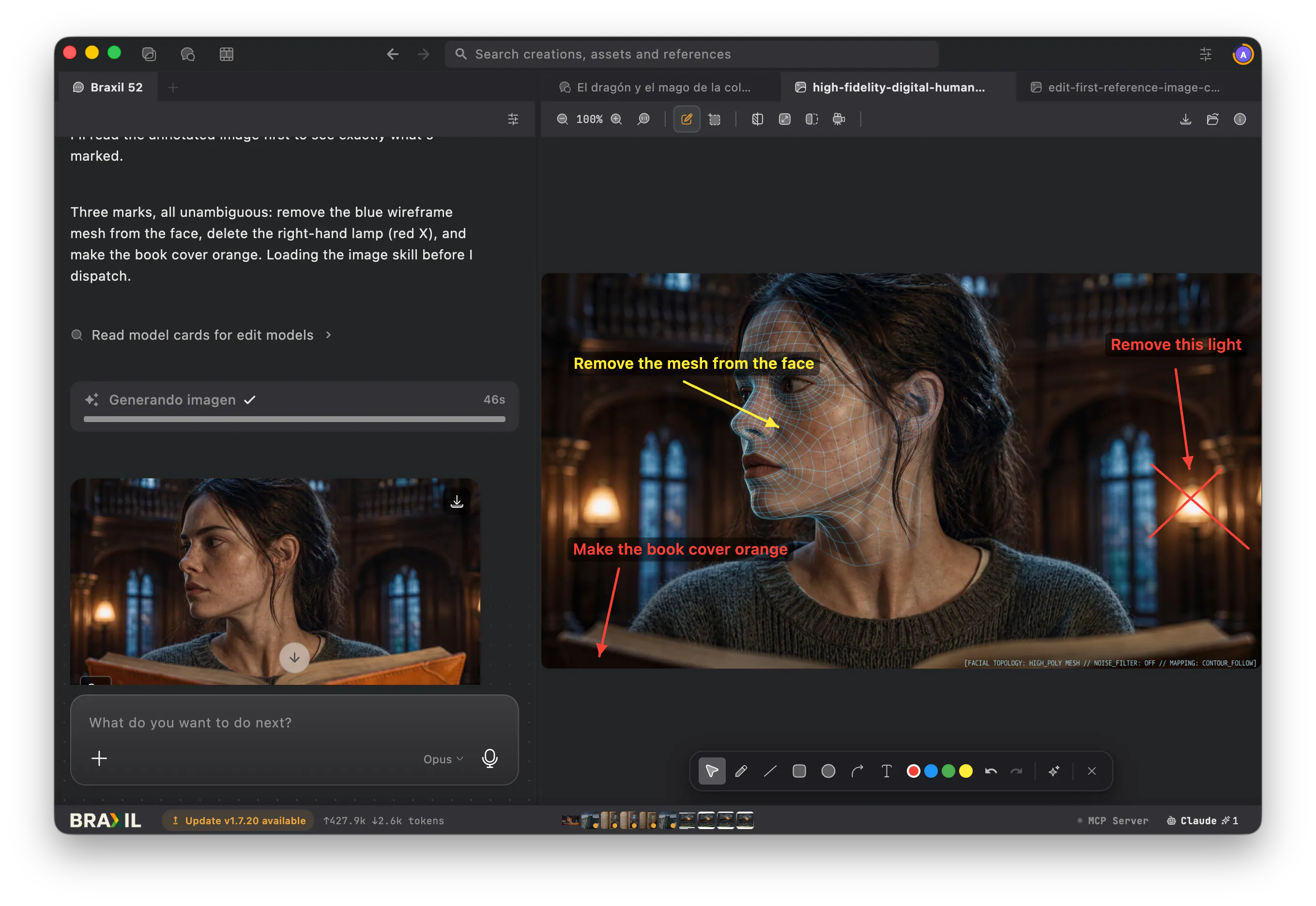
Task: Select the crop region tool in top toolbar
Action: click(714, 119)
